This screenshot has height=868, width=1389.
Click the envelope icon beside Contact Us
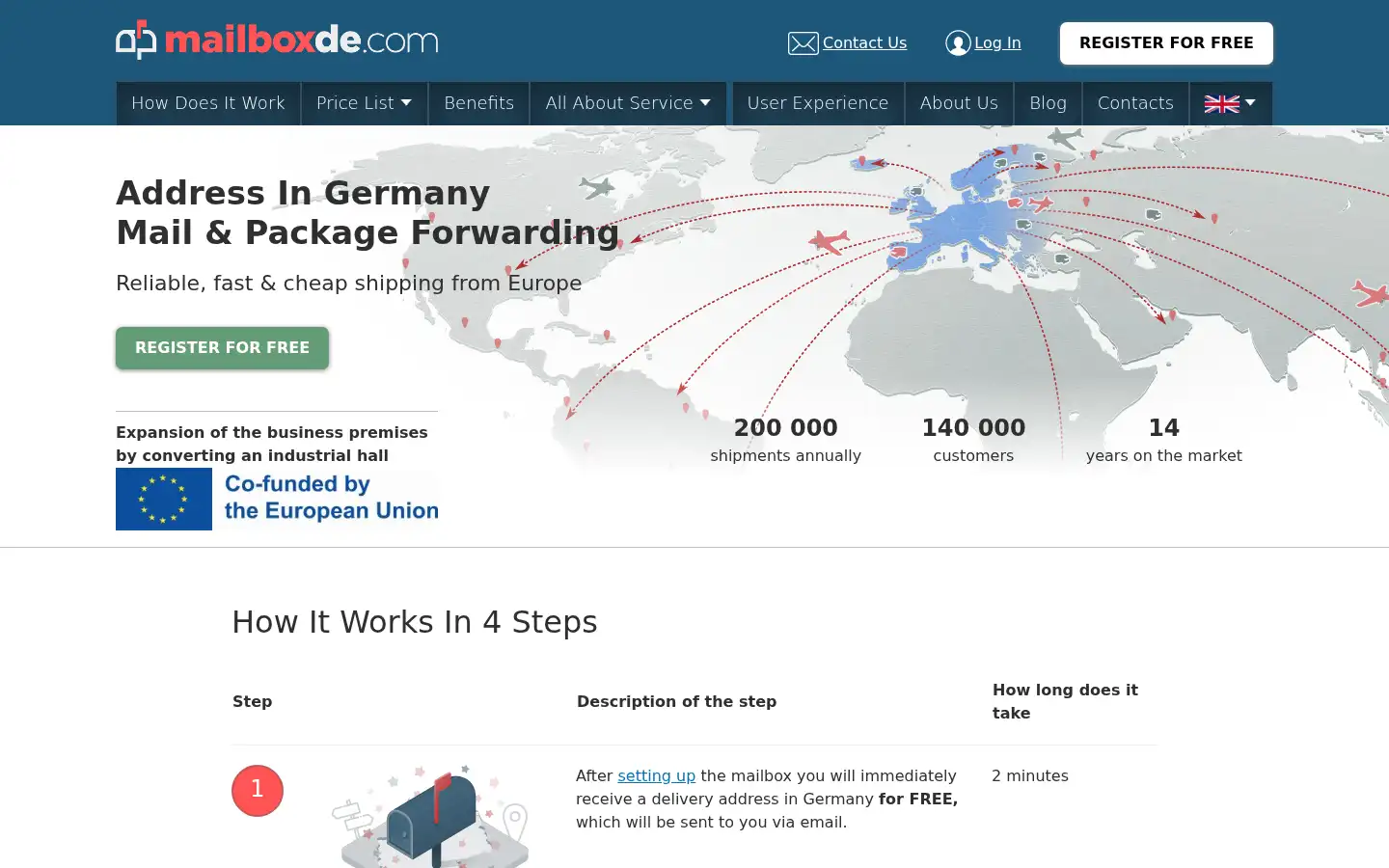point(803,43)
